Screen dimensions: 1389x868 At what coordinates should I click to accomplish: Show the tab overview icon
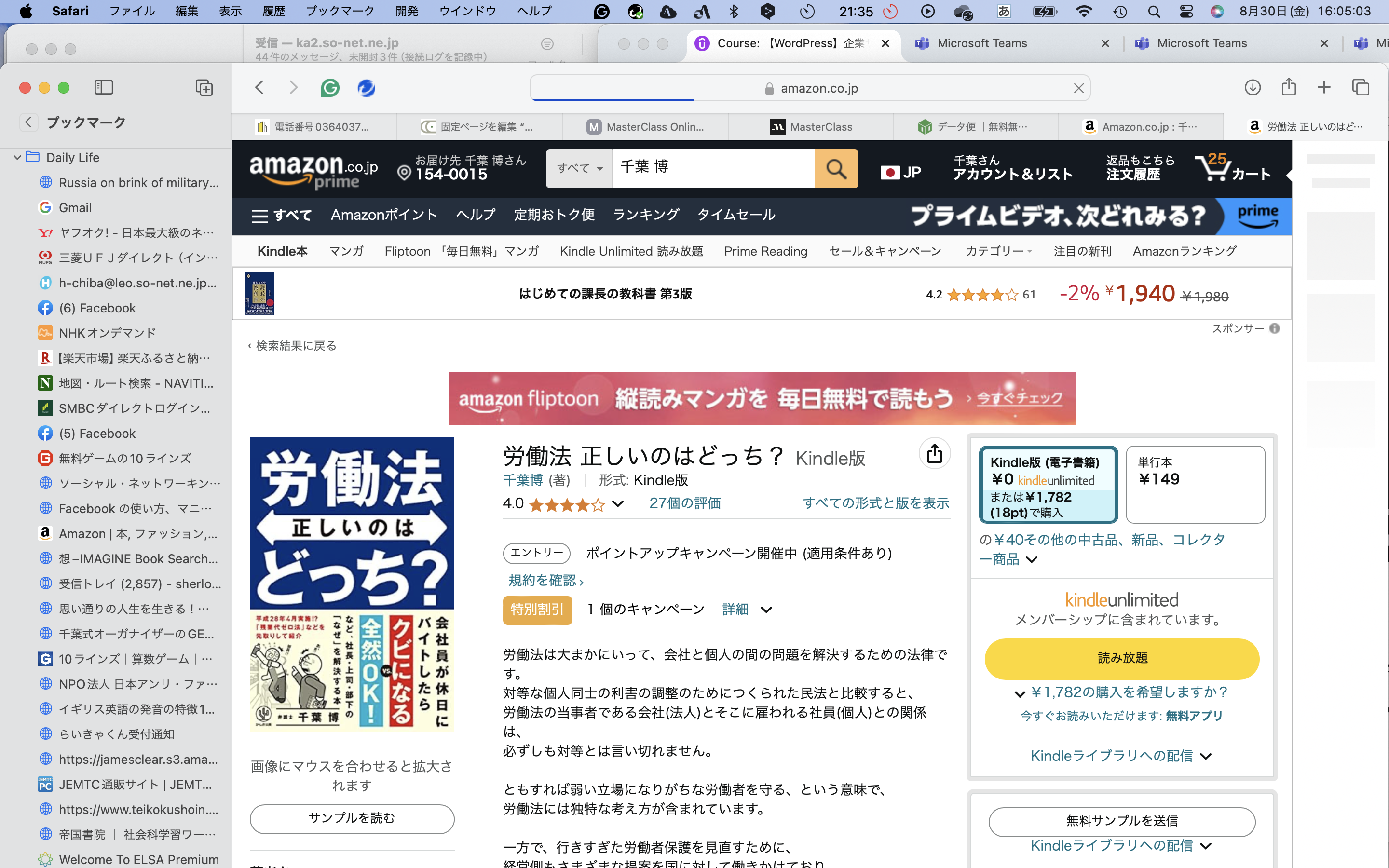[1360, 87]
